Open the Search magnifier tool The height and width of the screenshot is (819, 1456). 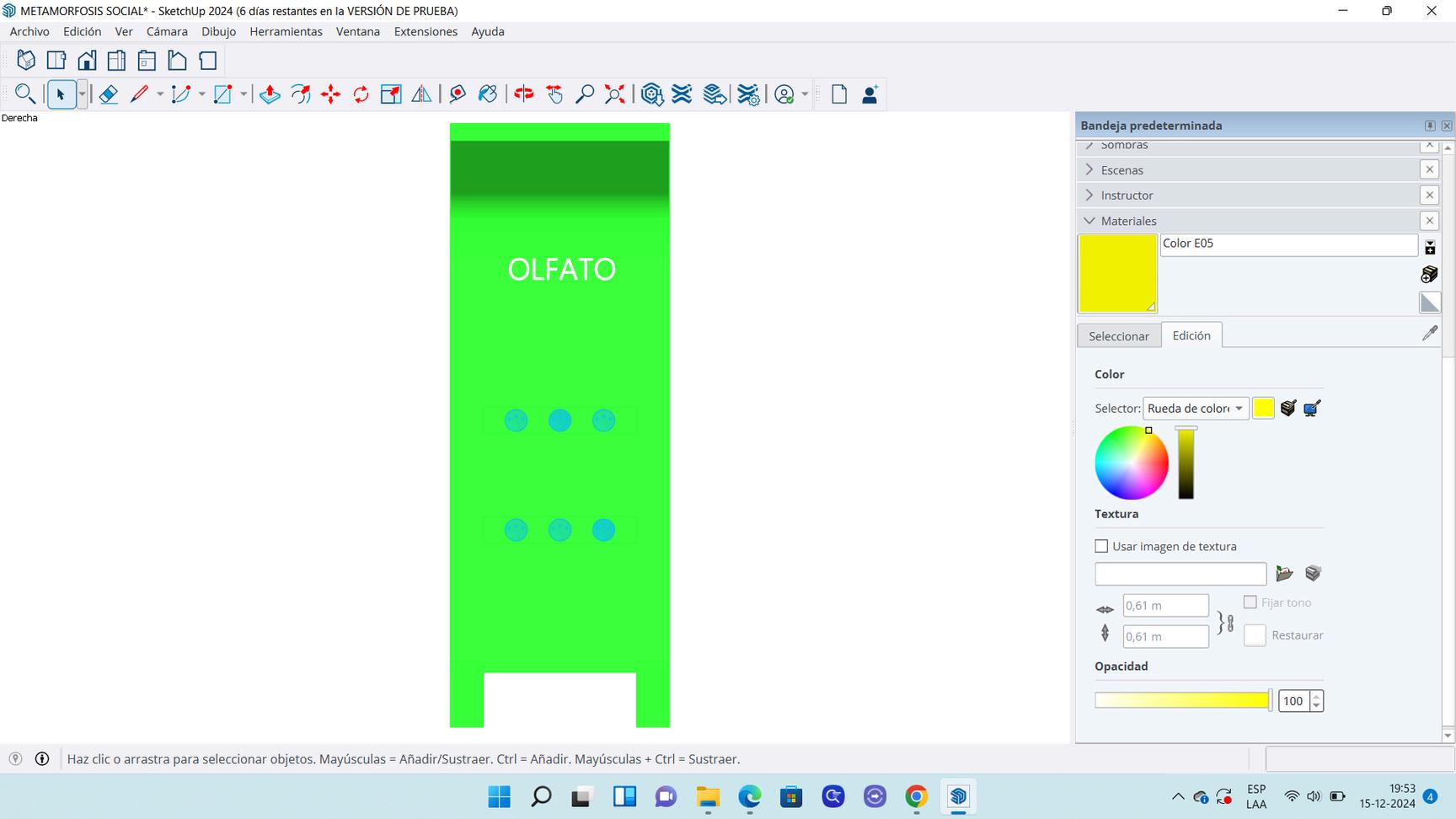(x=25, y=94)
